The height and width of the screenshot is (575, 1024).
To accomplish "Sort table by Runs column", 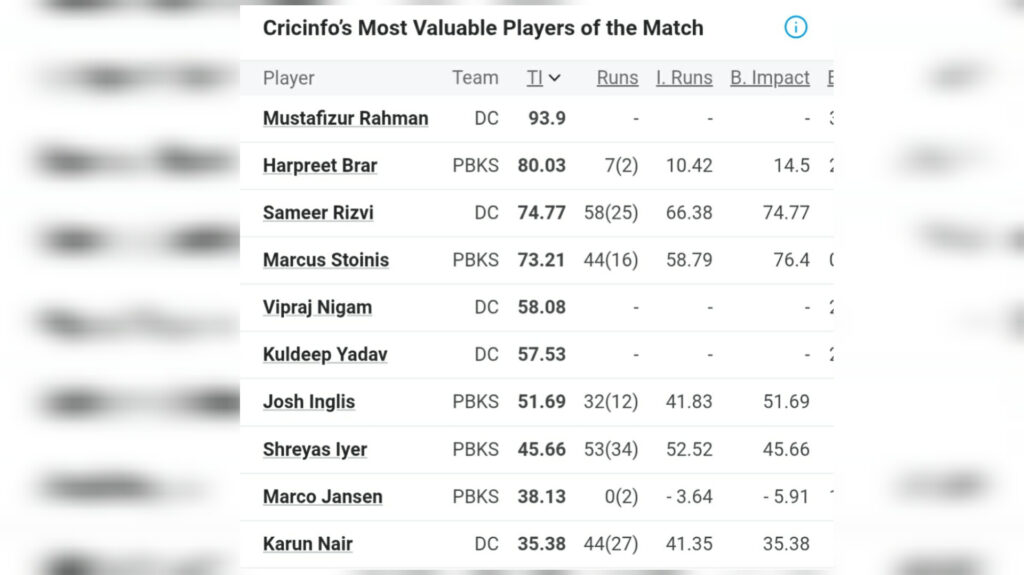I will [617, 78].
